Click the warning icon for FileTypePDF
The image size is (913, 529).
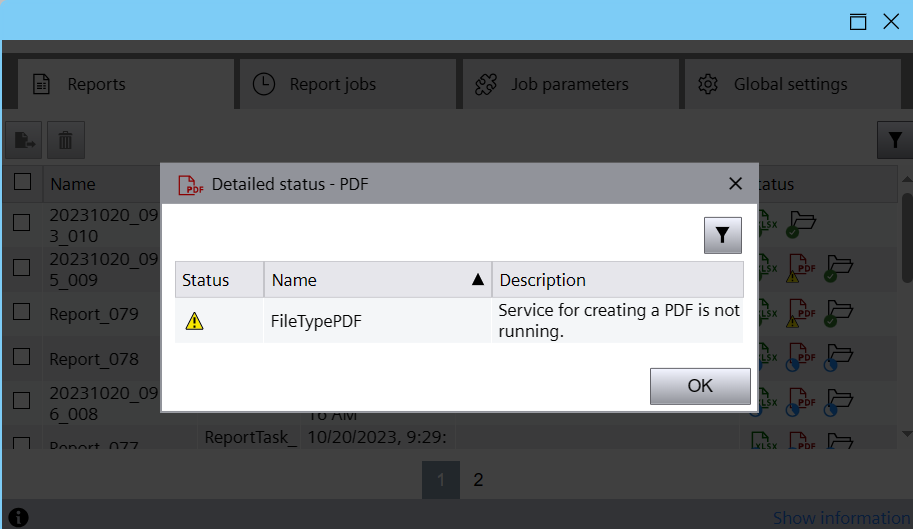(x=194, y=321)
